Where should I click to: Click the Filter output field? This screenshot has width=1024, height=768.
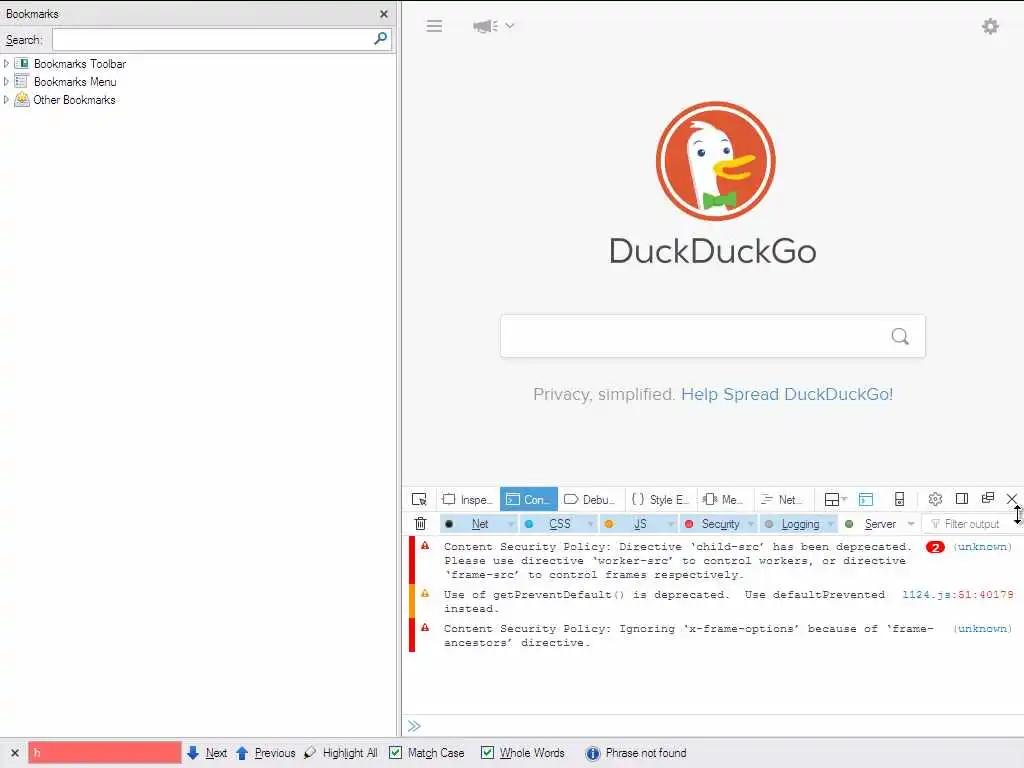970,524
